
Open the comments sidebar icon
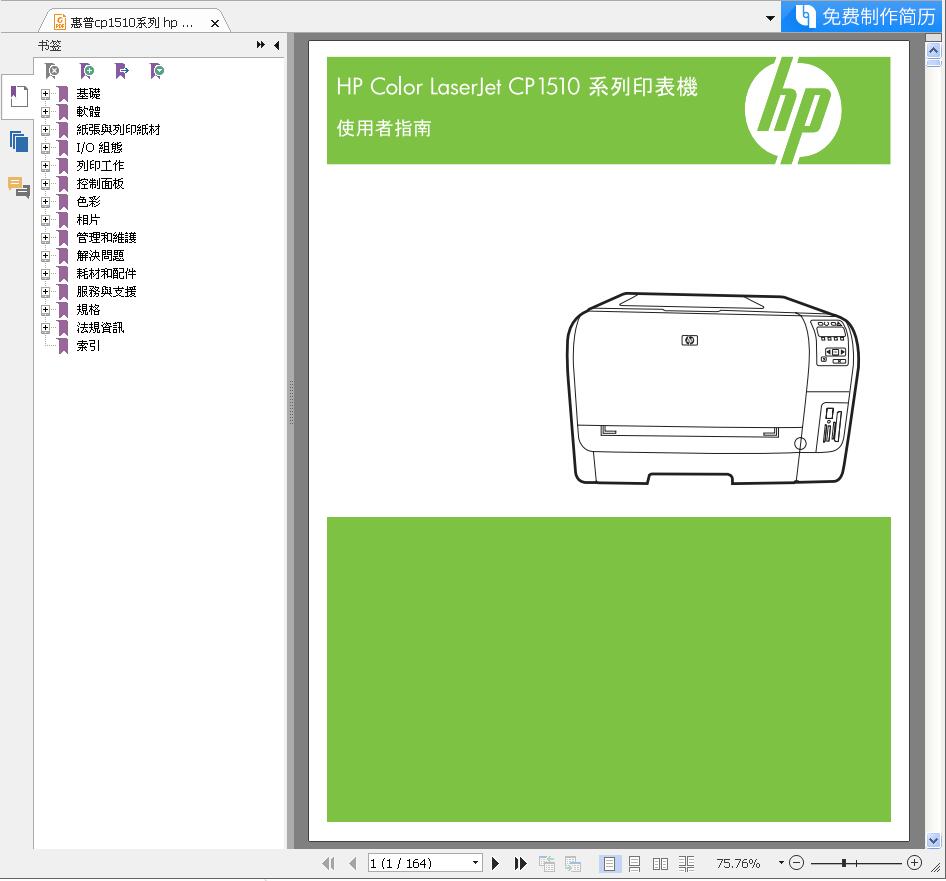click(x=19, y=187)
